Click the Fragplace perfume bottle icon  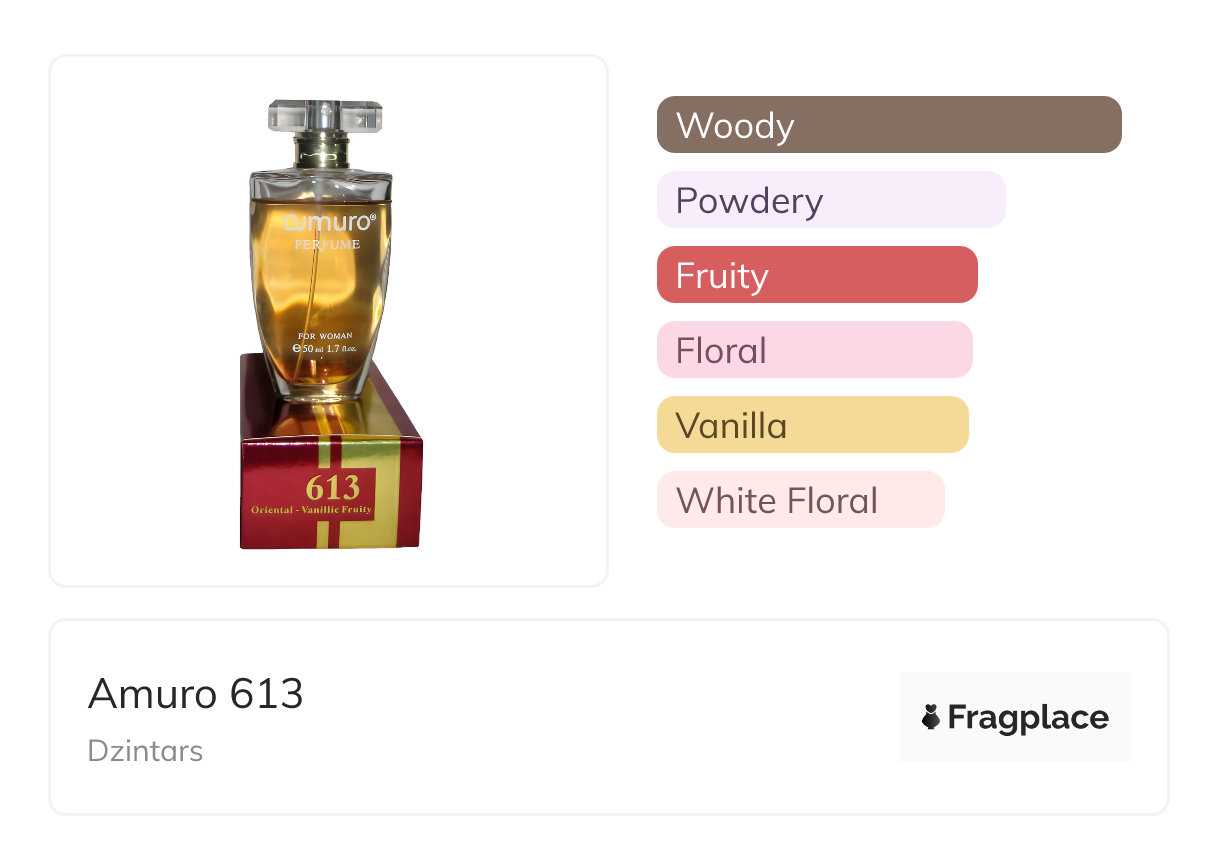tap(931, 717)
